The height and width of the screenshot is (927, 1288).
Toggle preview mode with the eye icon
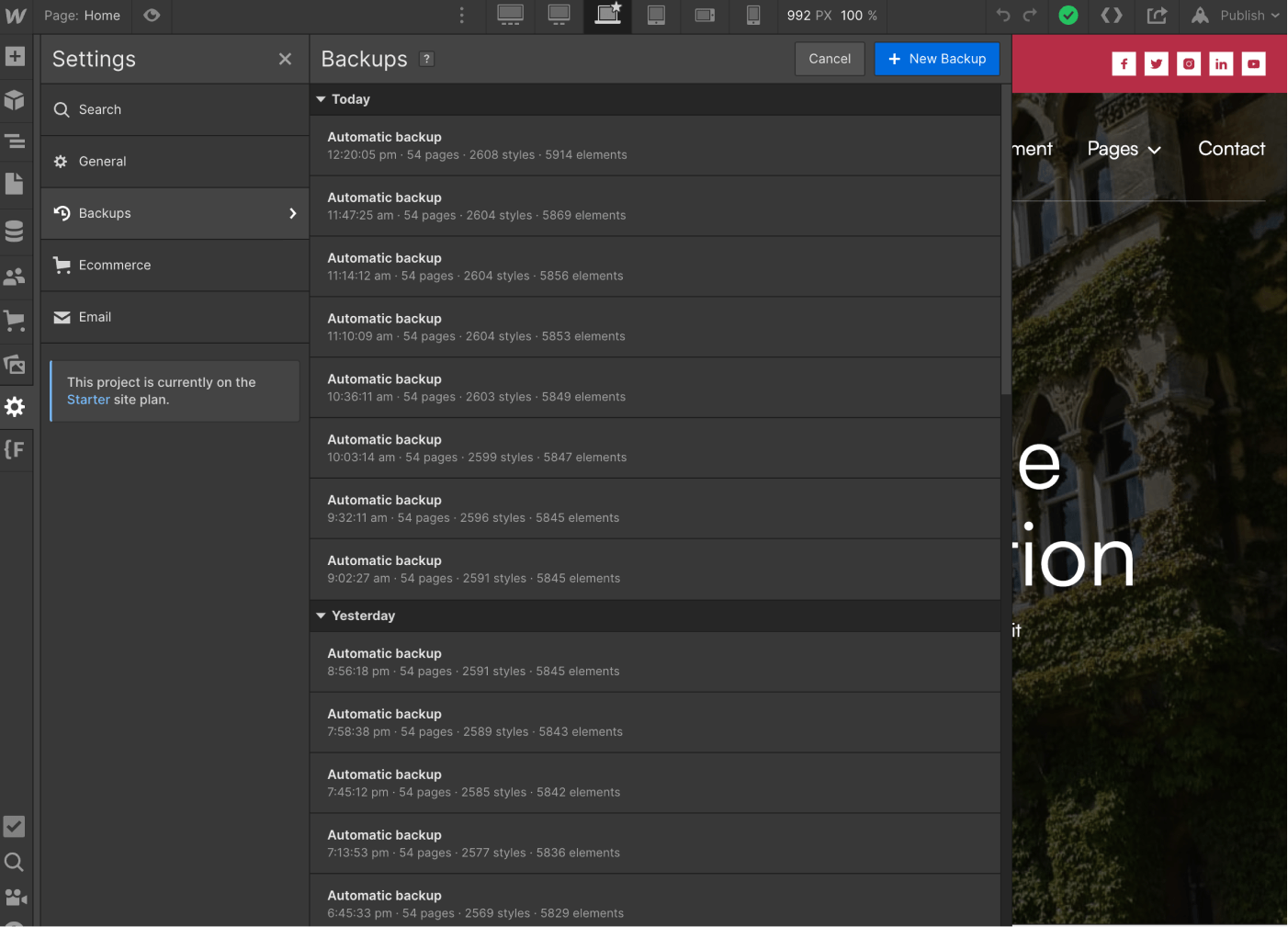click(151, 16)
